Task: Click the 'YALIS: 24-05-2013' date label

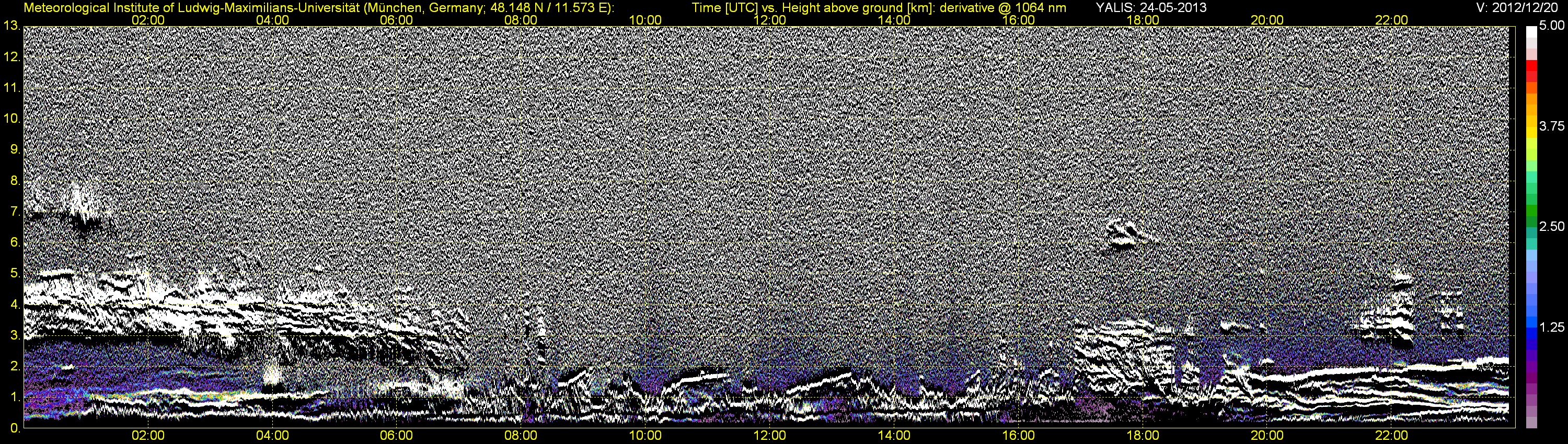Action: point(1151,8)
